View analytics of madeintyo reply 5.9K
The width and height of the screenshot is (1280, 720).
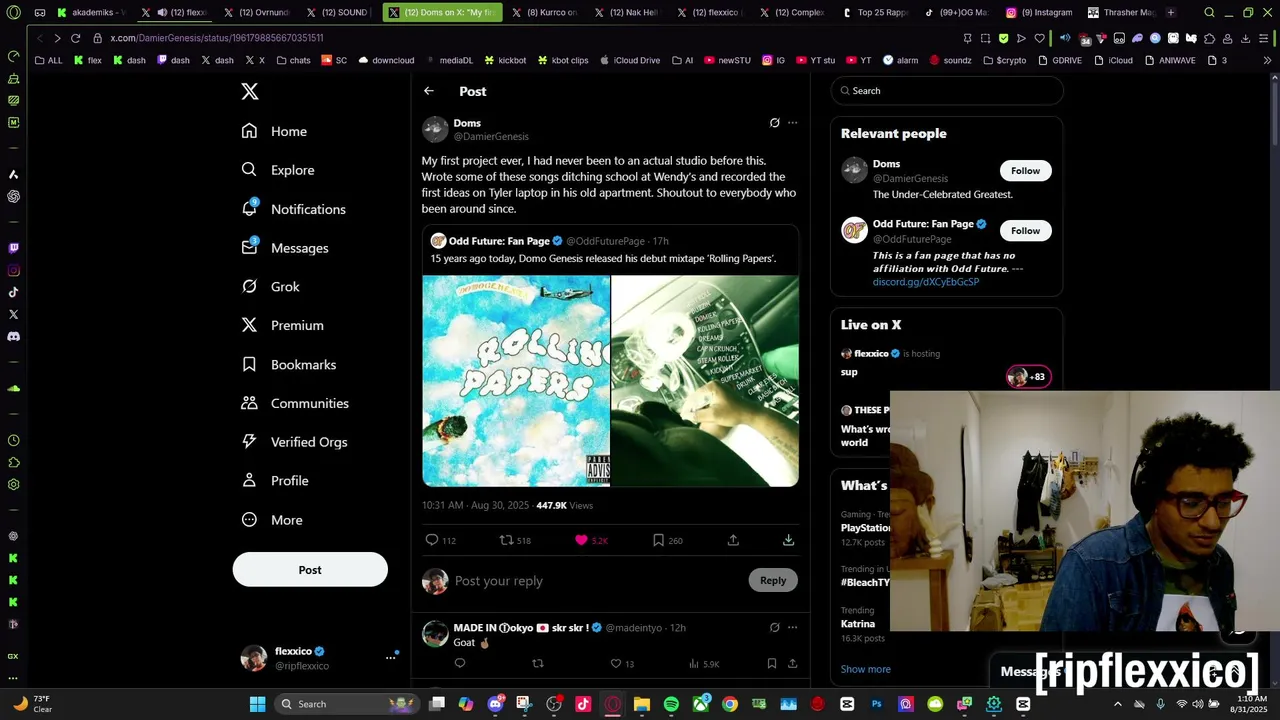[704, 663]
